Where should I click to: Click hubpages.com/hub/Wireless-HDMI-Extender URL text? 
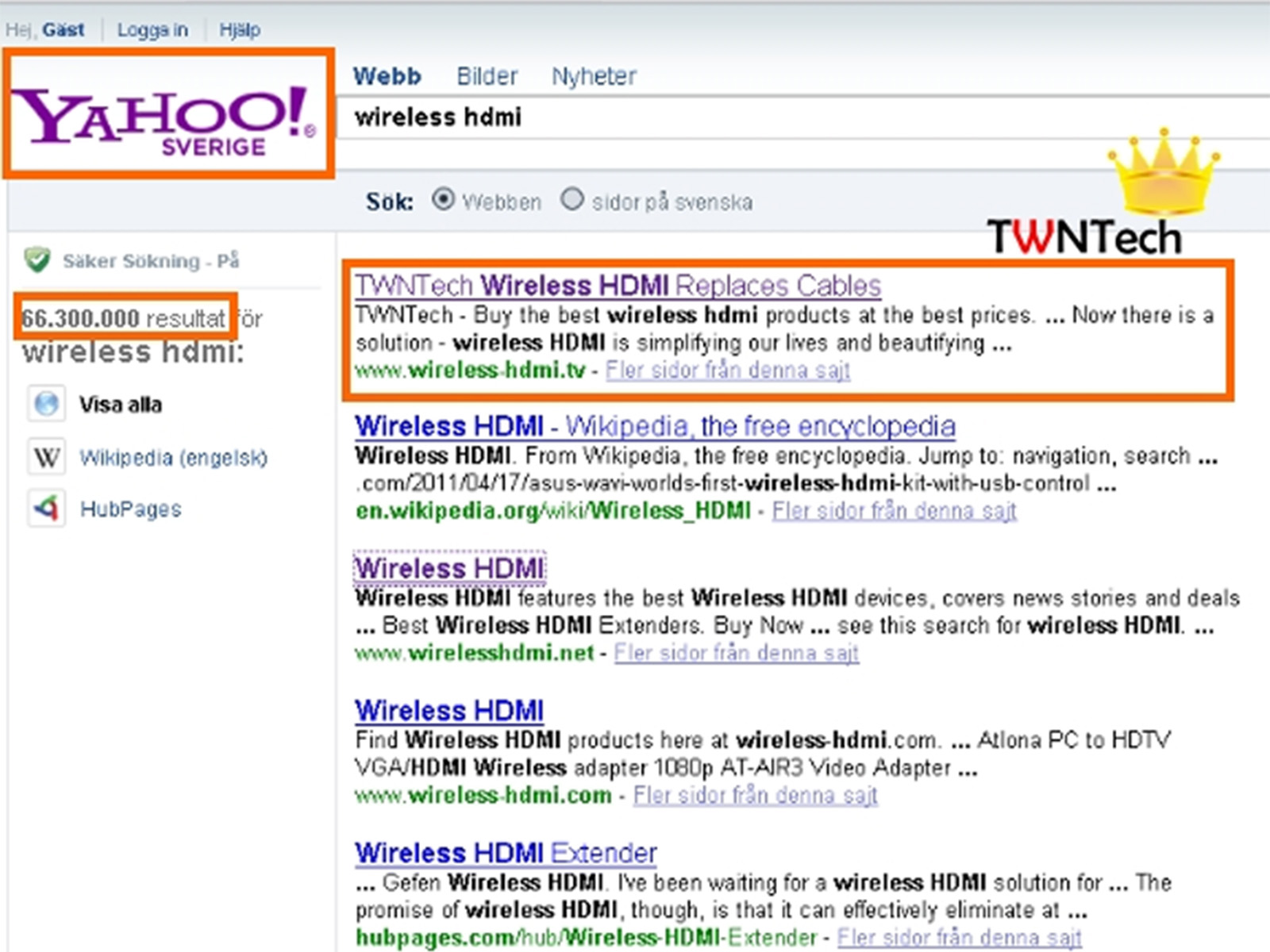(586, 938)
